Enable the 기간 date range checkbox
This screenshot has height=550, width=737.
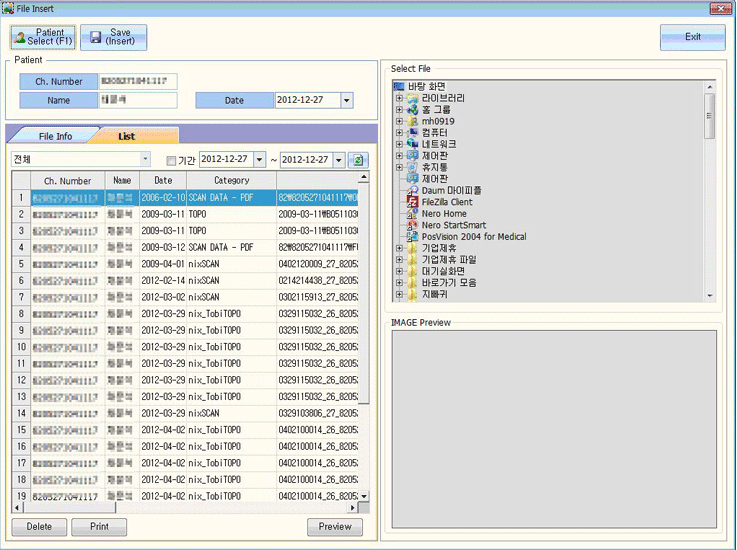point(171,160)
